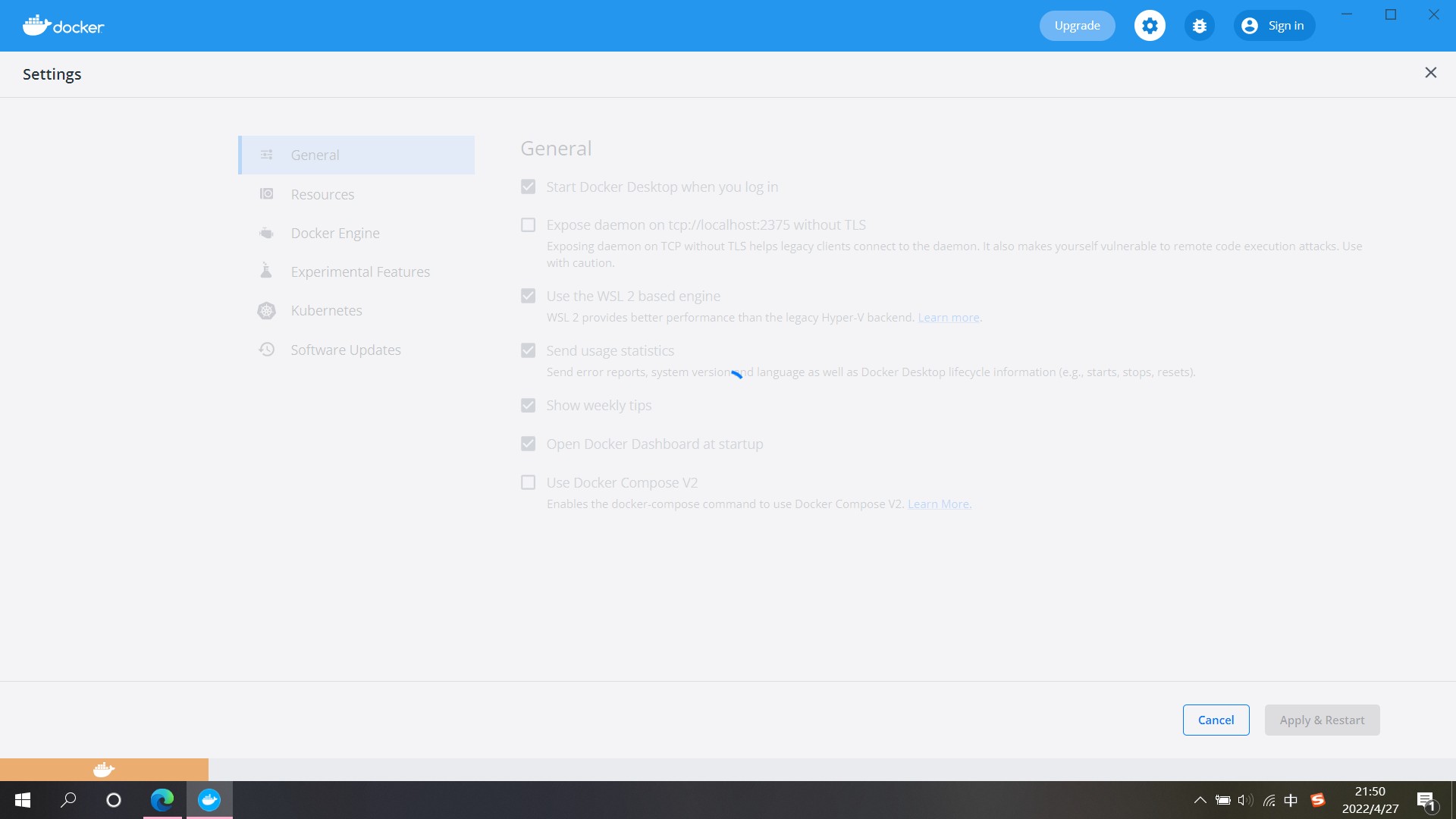Open Experimental Features settings tab
Image resolution: width=1456 pixels, height=819 pixels.
(x=356, y=271)
